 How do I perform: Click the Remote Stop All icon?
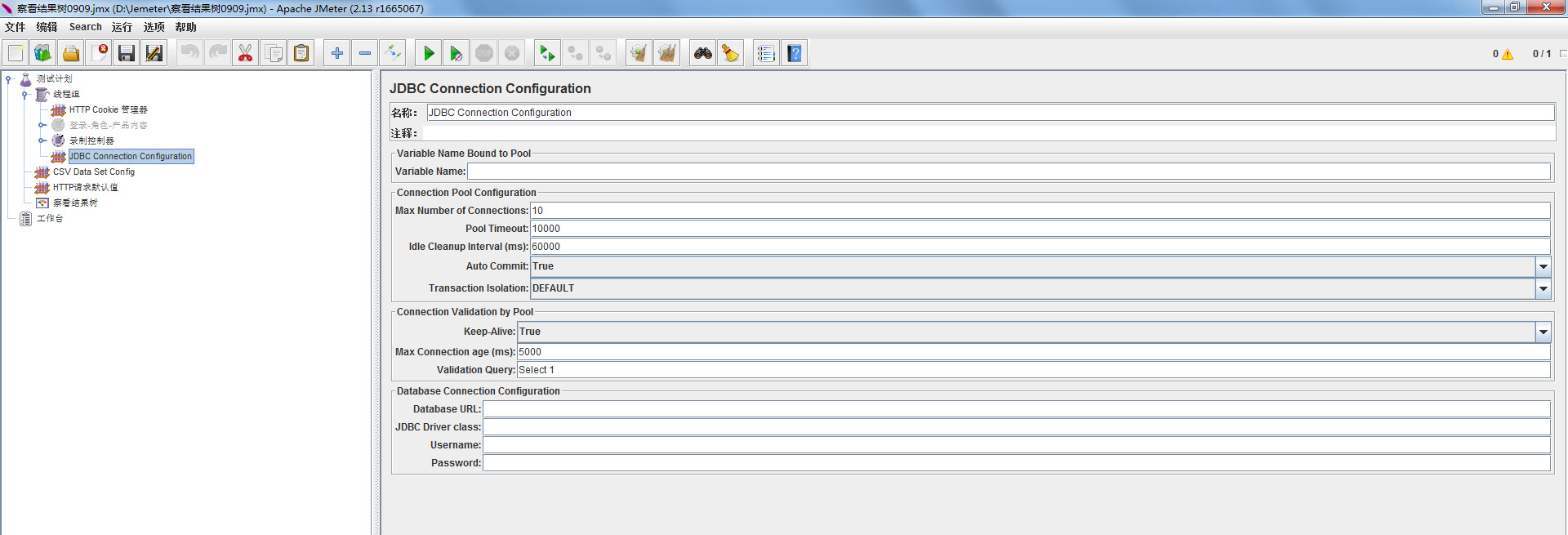point(576,53)
